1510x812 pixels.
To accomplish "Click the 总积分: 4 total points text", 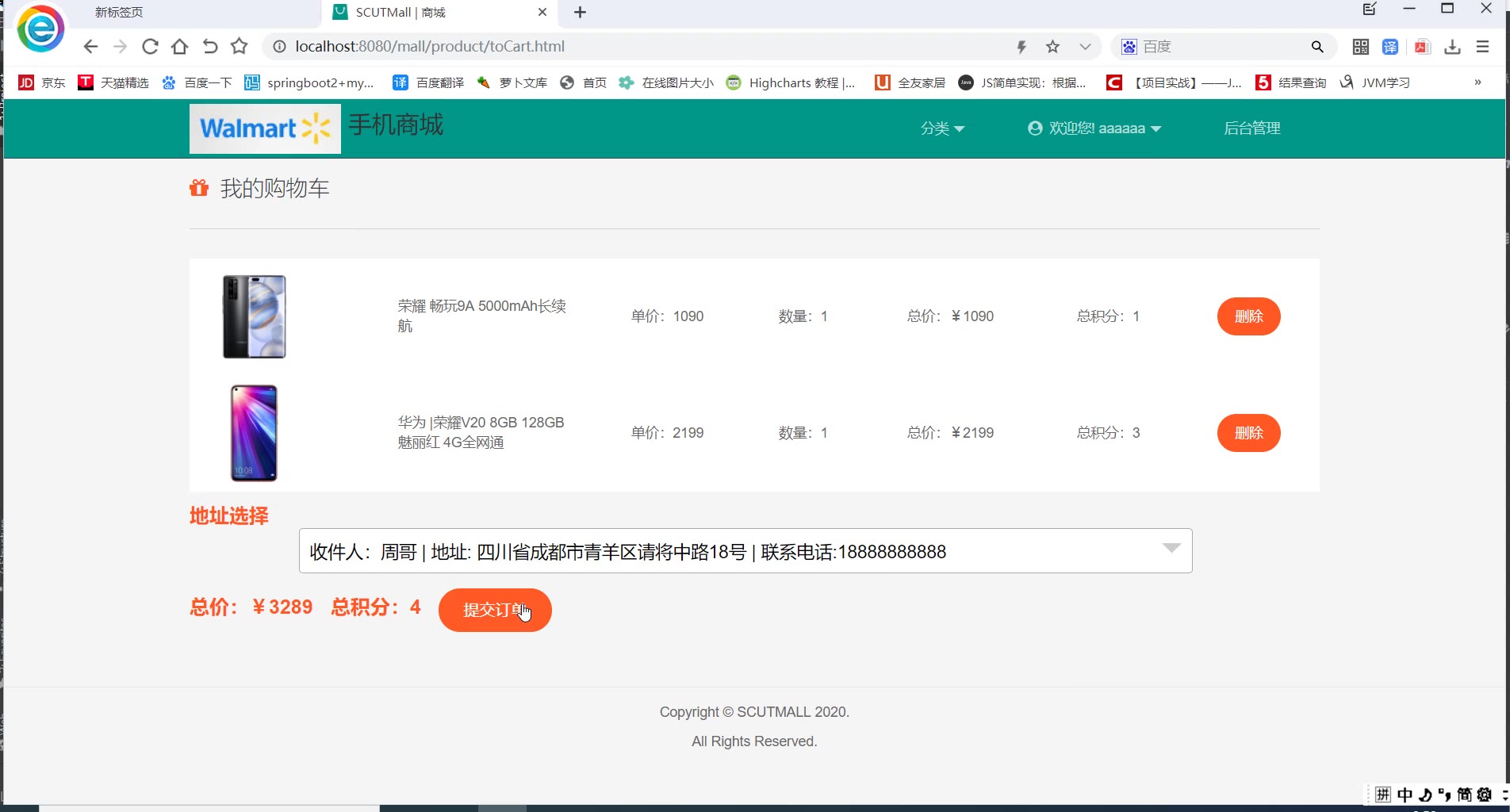I will point(376,607).
